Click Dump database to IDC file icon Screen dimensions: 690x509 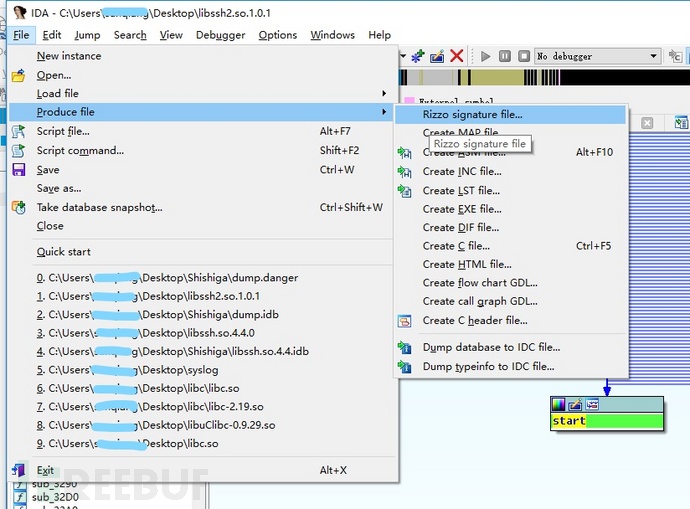[x=404, y=348]
